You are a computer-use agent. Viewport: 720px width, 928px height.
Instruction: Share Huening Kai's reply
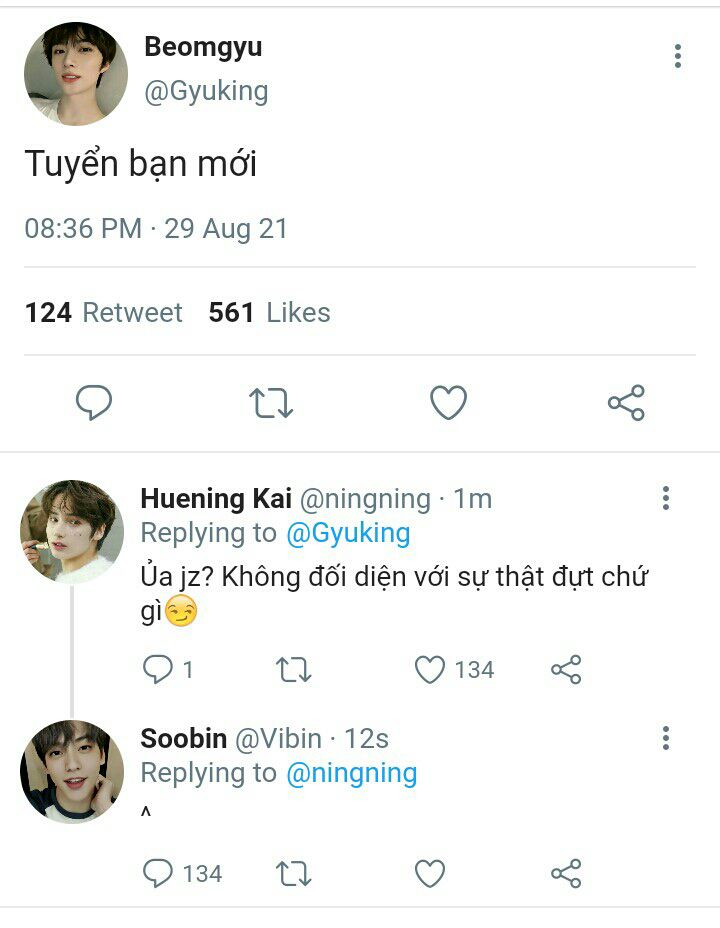point(566,669)
